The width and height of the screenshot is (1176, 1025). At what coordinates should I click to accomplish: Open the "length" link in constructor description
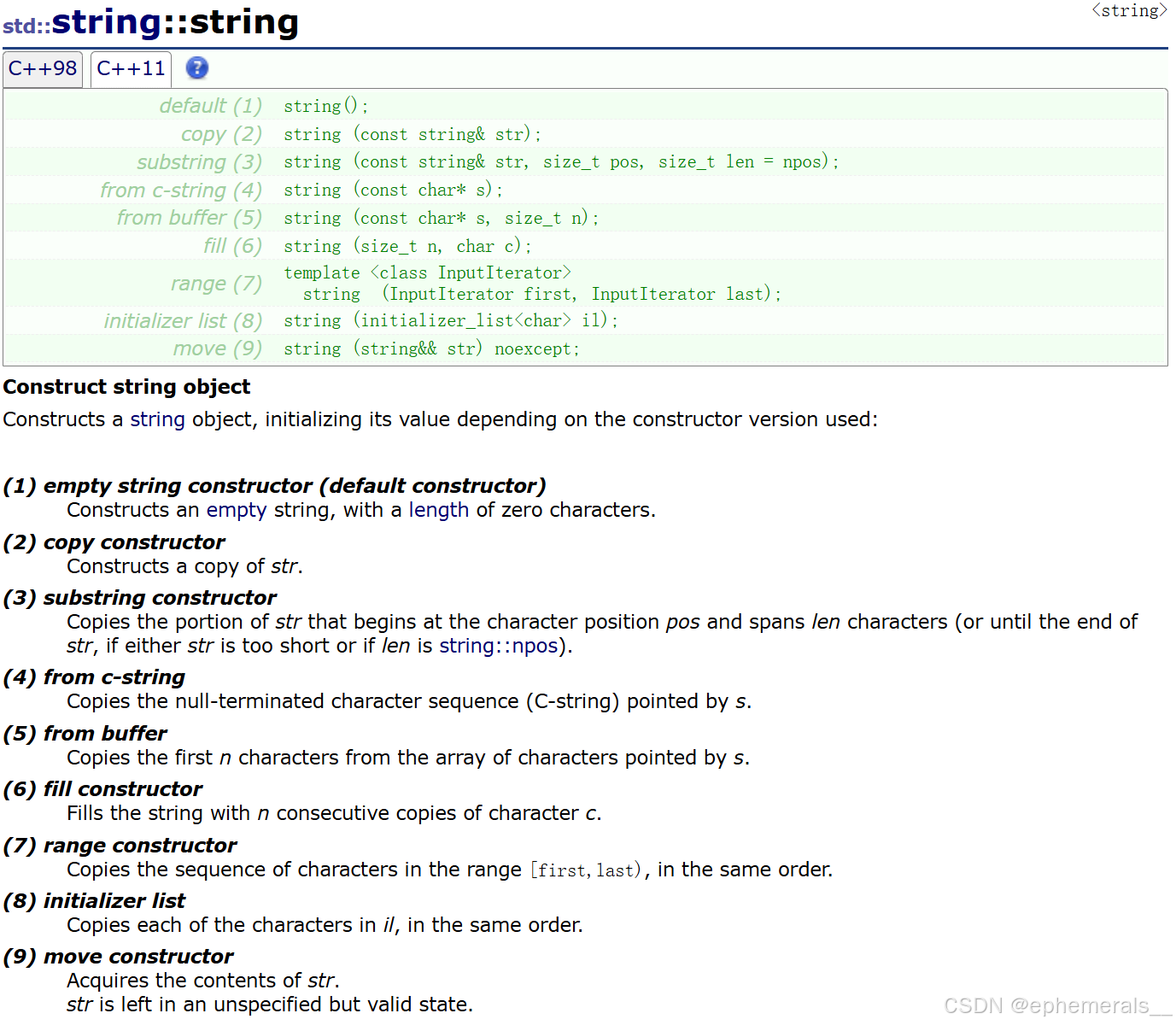[x=438, y=510]
